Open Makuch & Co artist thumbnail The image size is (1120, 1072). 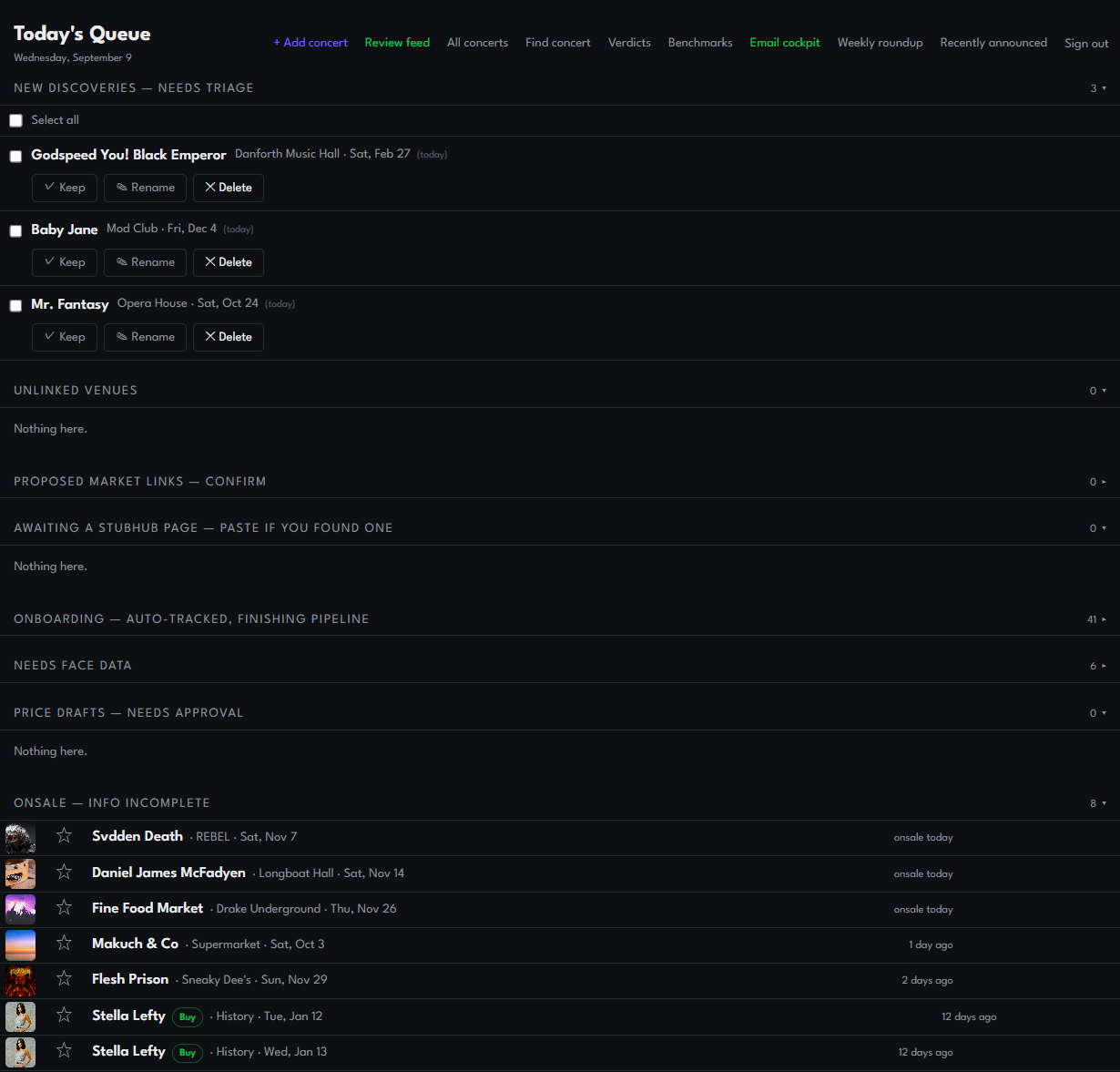[20, 944]
